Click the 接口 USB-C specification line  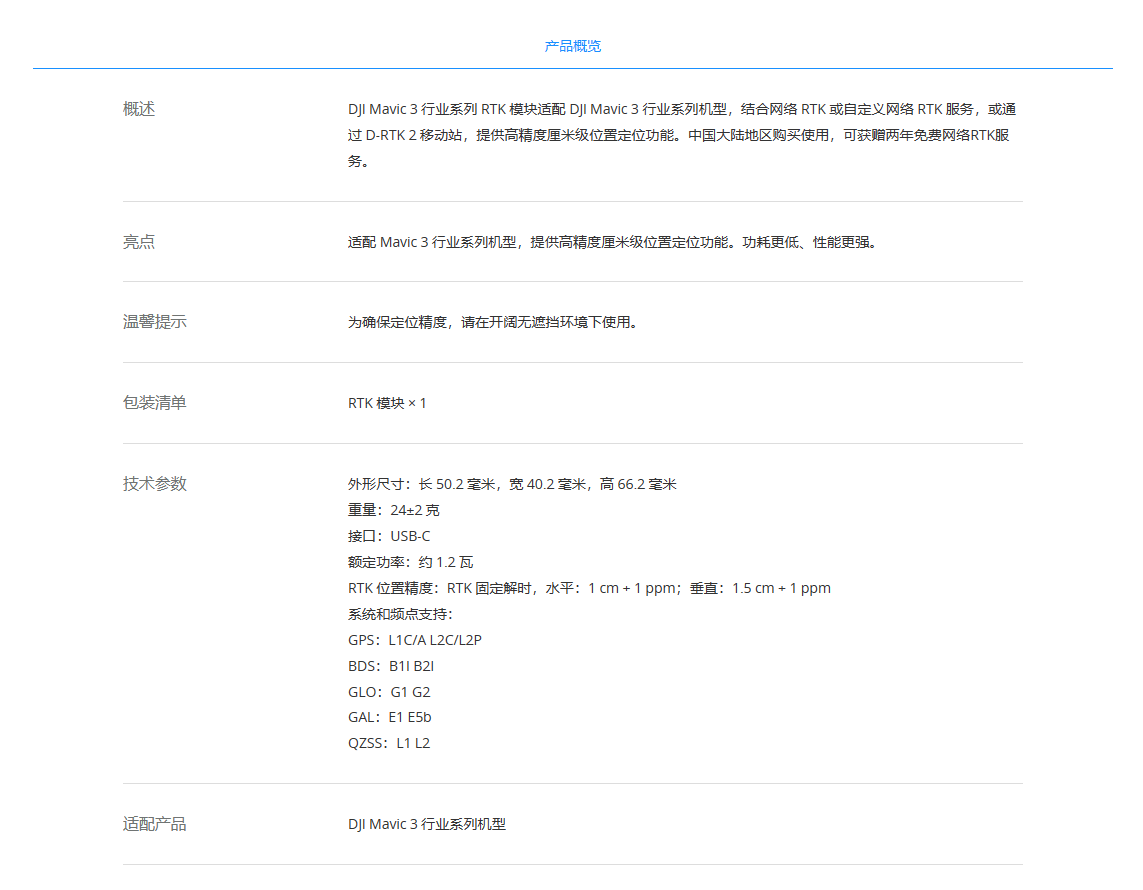pos(389,536)
